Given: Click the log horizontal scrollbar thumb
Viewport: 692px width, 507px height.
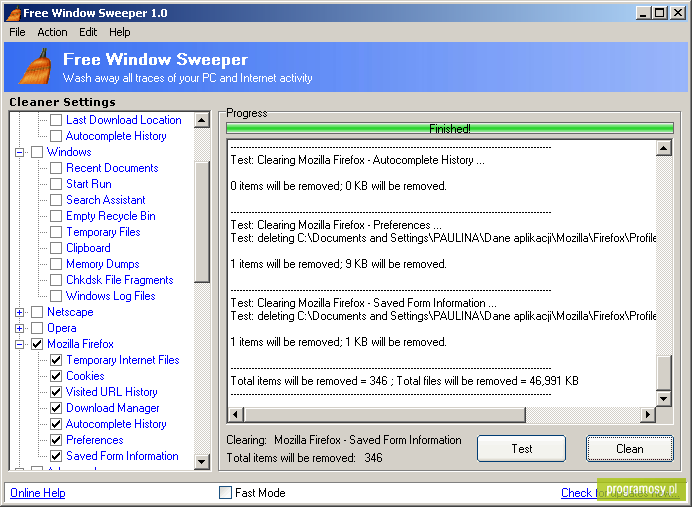Looking at the screenshot, I should [x=384, y=415].
